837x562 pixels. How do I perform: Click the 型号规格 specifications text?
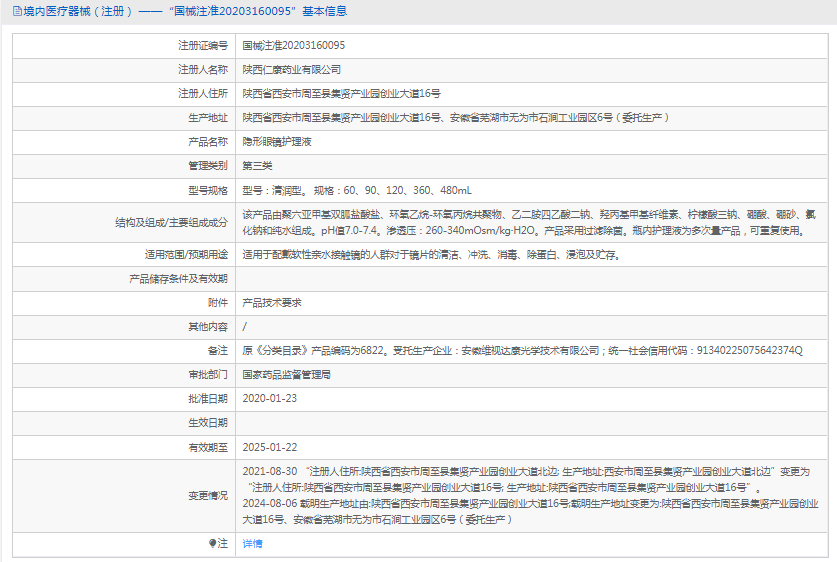coord(357,190)
